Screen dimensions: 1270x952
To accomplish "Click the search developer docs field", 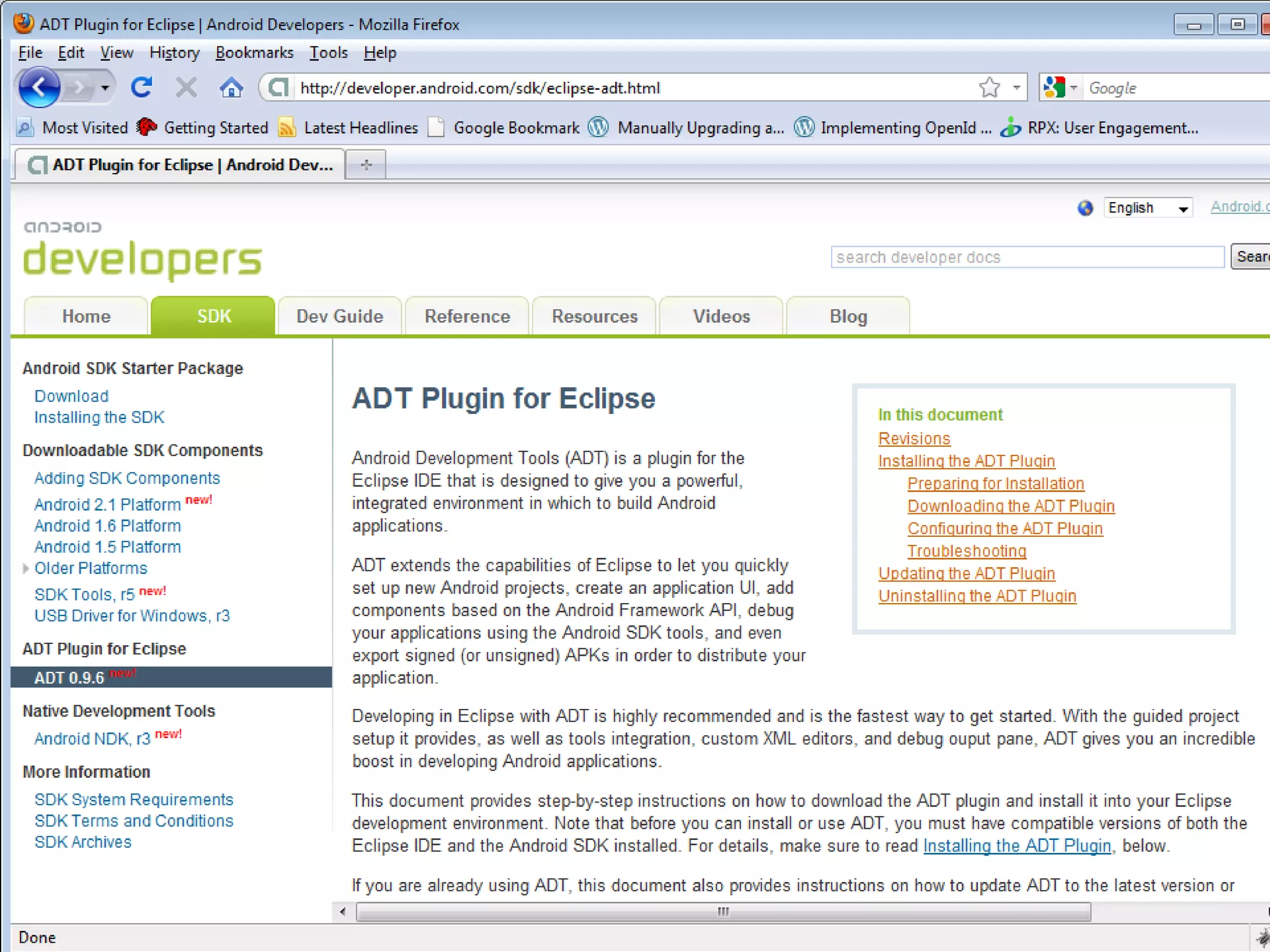I will 1027,257.
